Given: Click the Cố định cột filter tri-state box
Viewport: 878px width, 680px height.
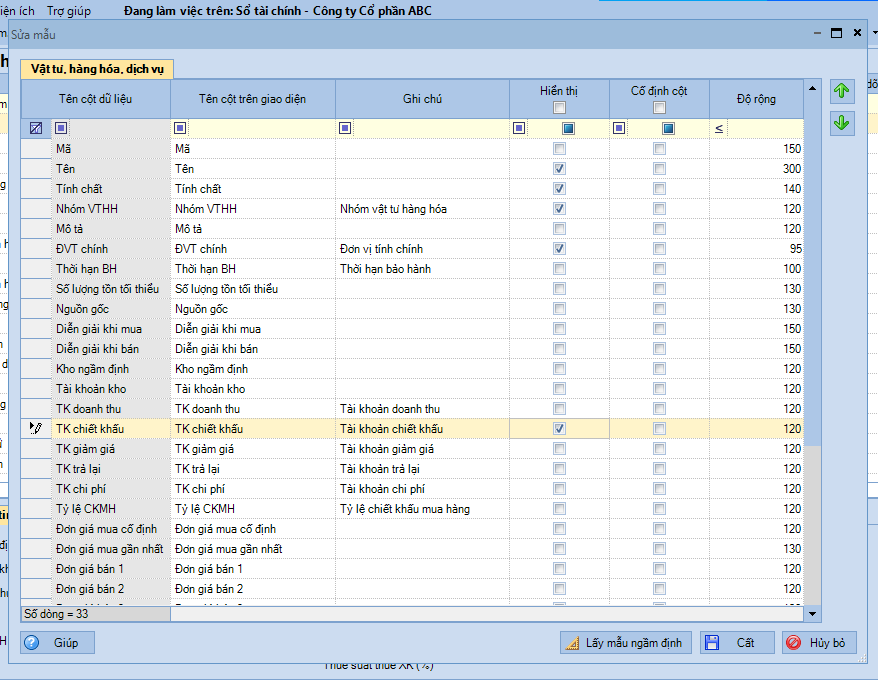Looking at the screenshot, I should 668,129.
